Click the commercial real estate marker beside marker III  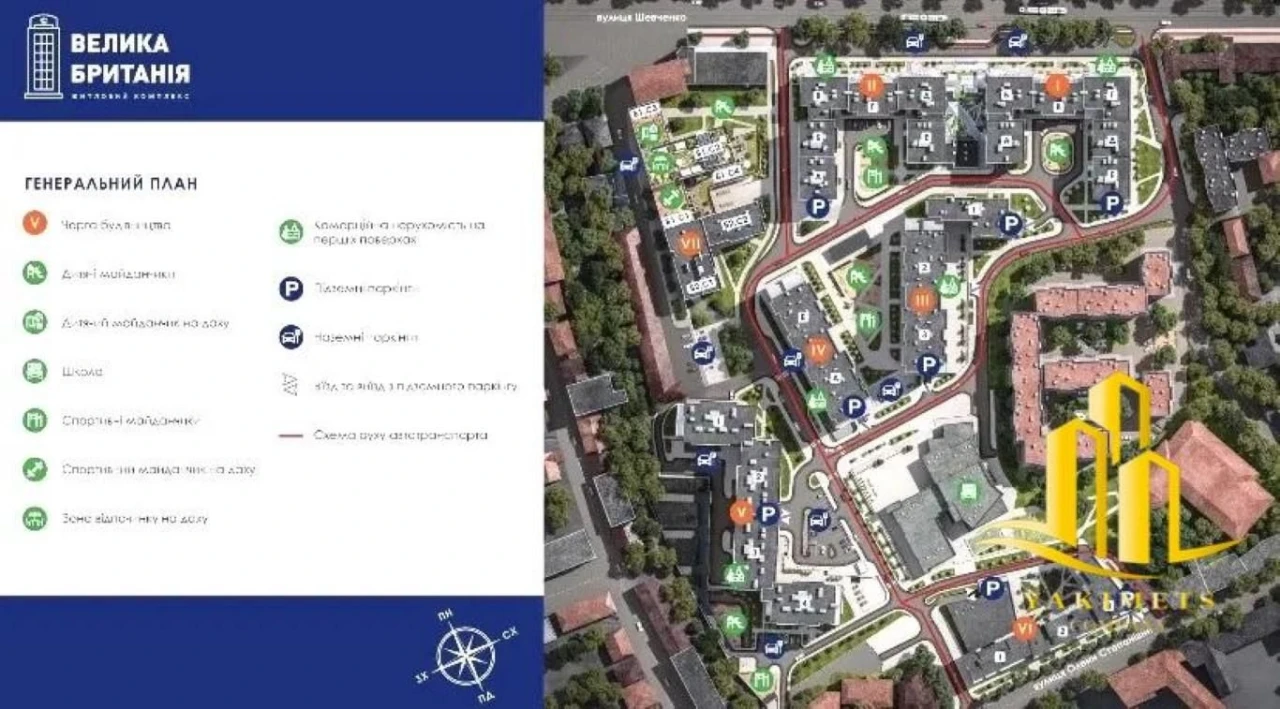[x=949, y=287]
